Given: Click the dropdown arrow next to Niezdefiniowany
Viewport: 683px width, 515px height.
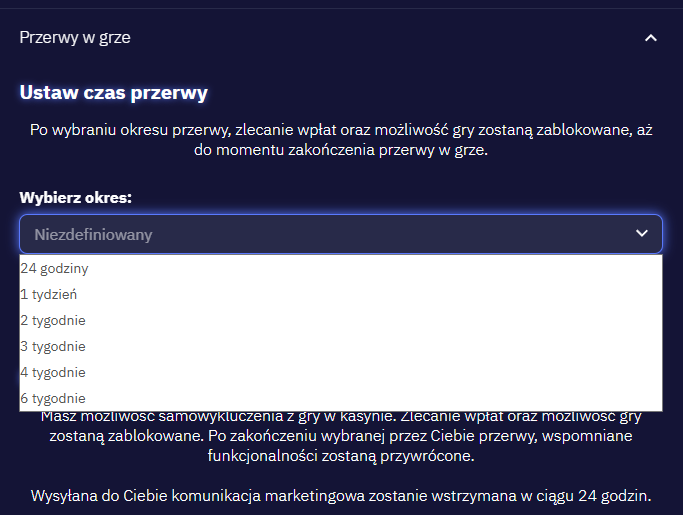Looking at the screenshot, I should (x=642, y=234).
